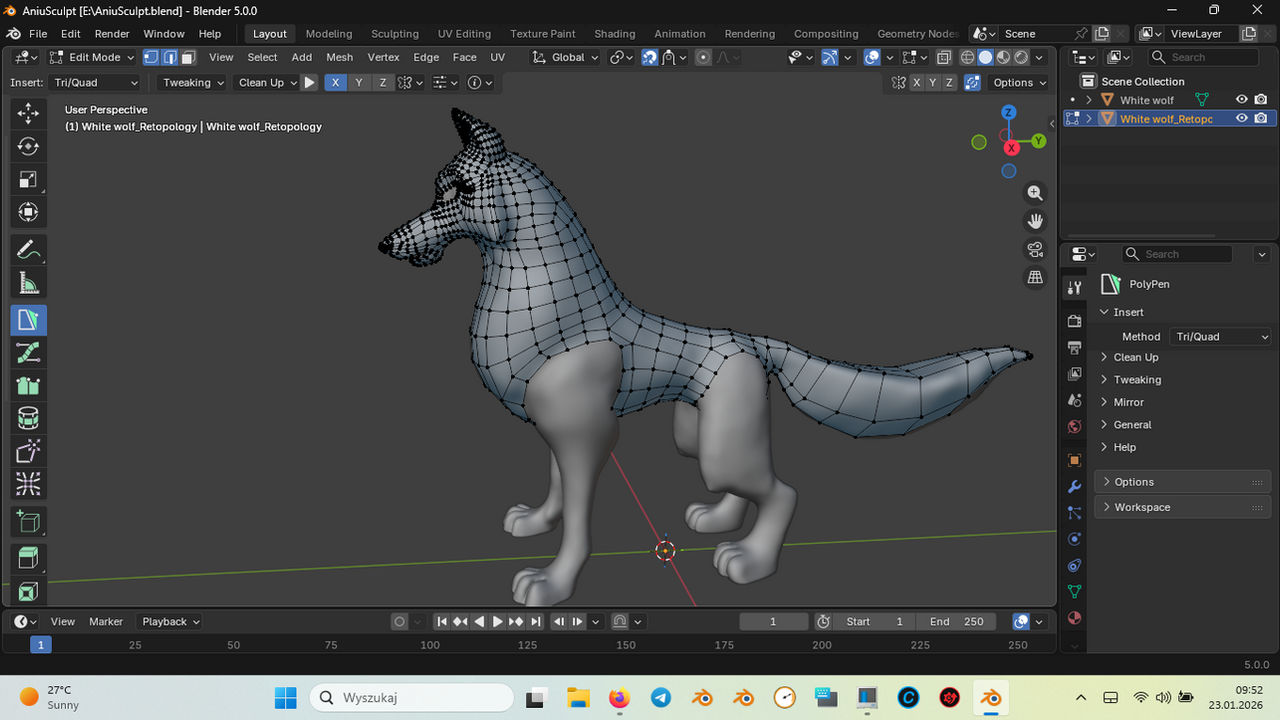Select the Rotate tool in the toolbar

[x=28, y=146]
